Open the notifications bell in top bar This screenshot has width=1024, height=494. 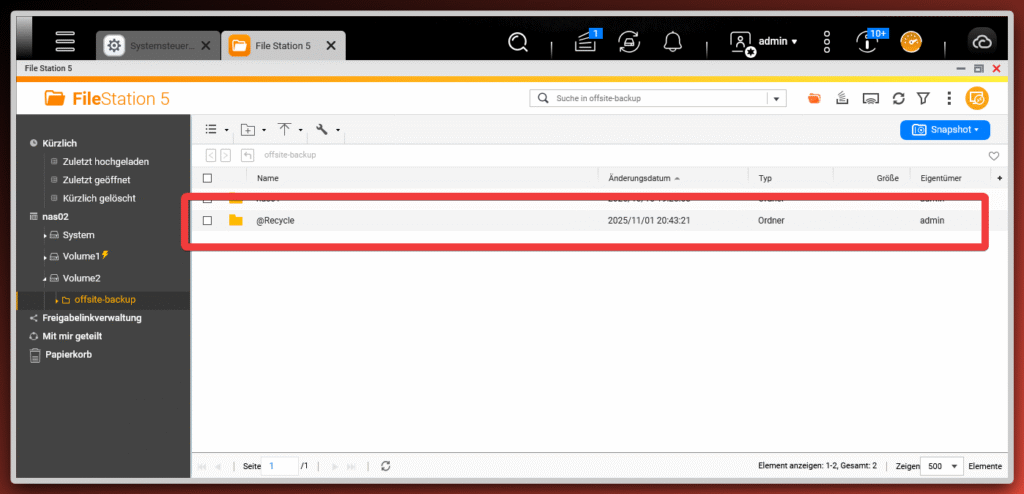coord(673,42)
